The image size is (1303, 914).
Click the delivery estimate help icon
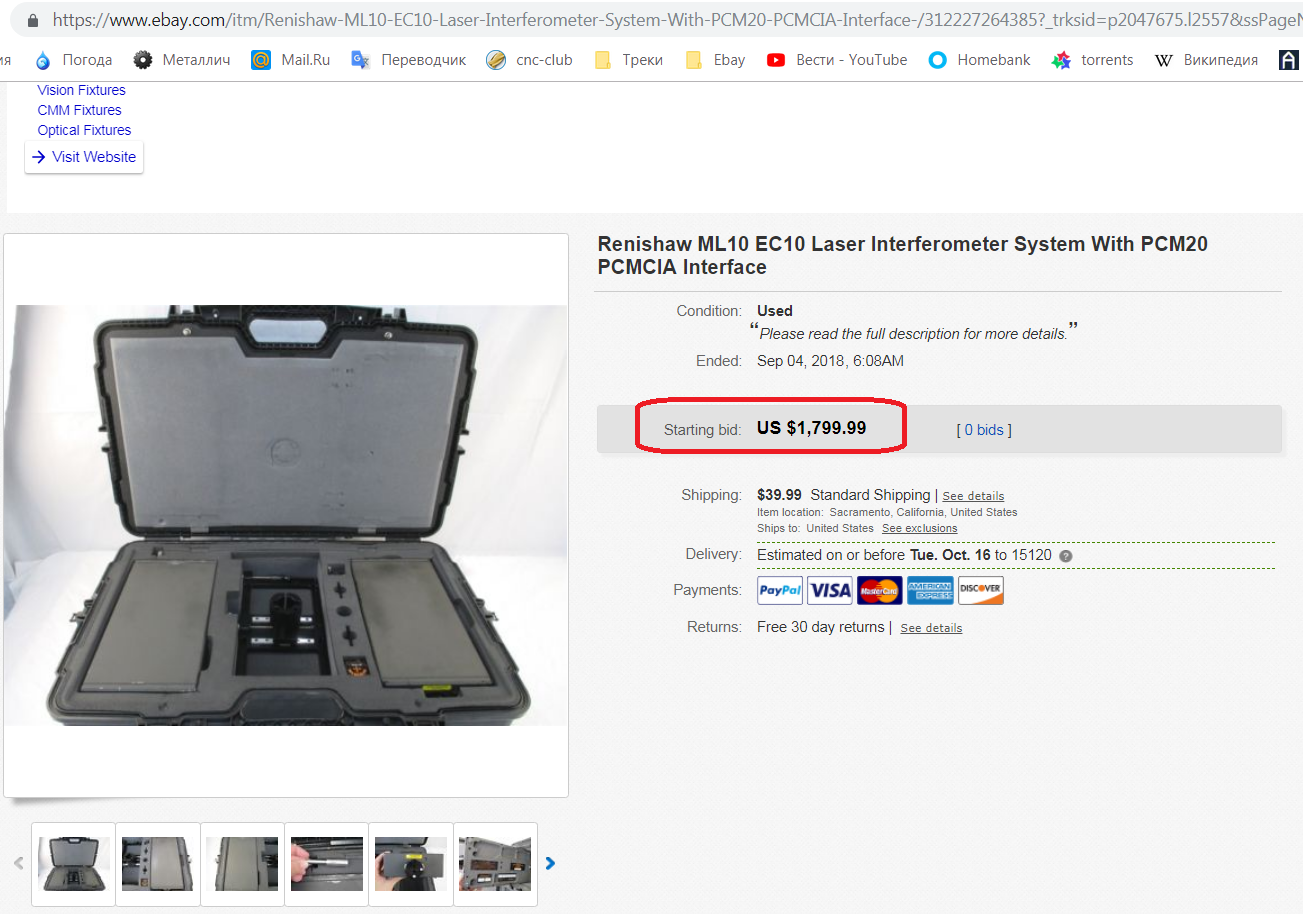coord(1066,556)
